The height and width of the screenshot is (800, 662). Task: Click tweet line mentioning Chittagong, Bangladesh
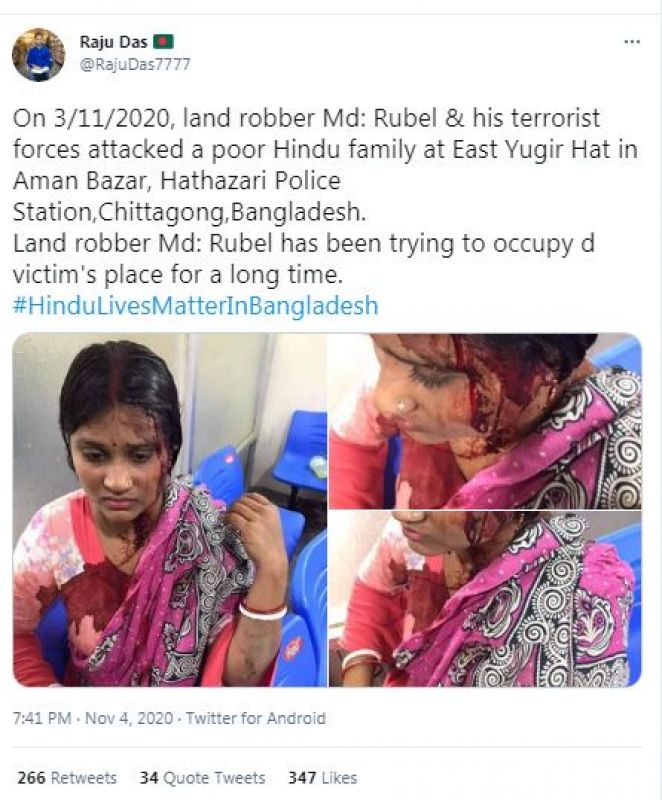(x=189, y=212)
